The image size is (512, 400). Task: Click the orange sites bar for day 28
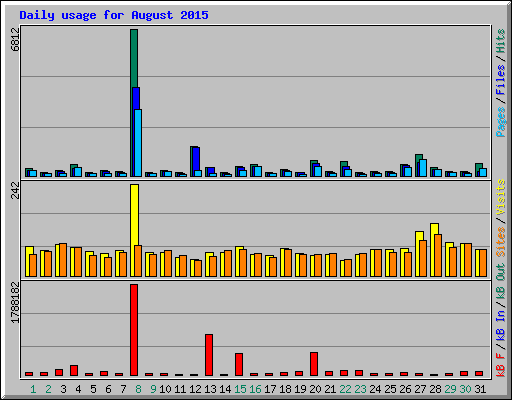pyautogui.click(x=438, y=255)
